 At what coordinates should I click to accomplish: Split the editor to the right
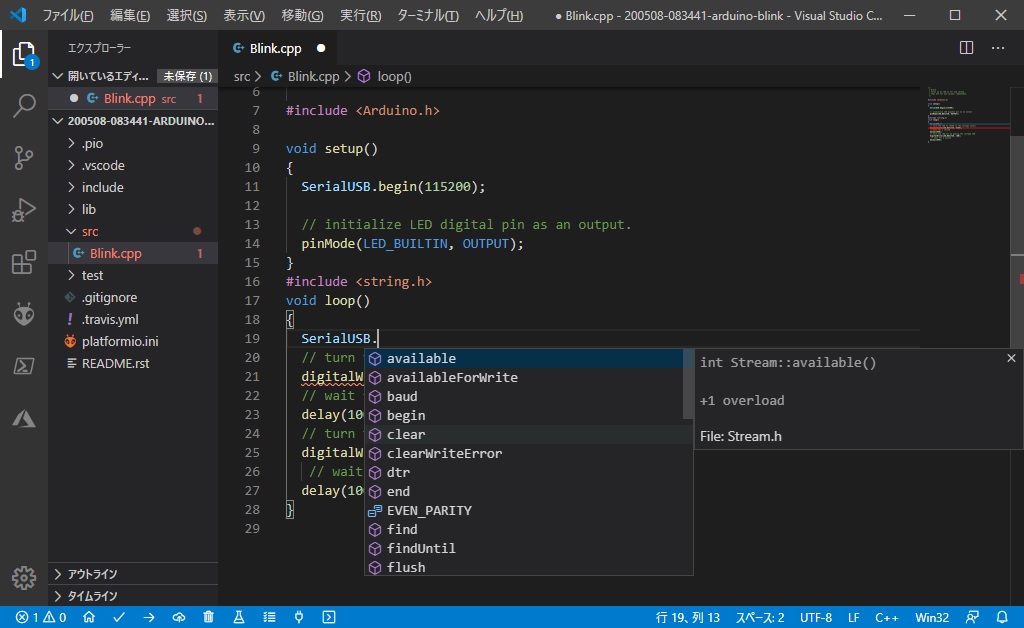pyautogui.click(x=967, y=48)
